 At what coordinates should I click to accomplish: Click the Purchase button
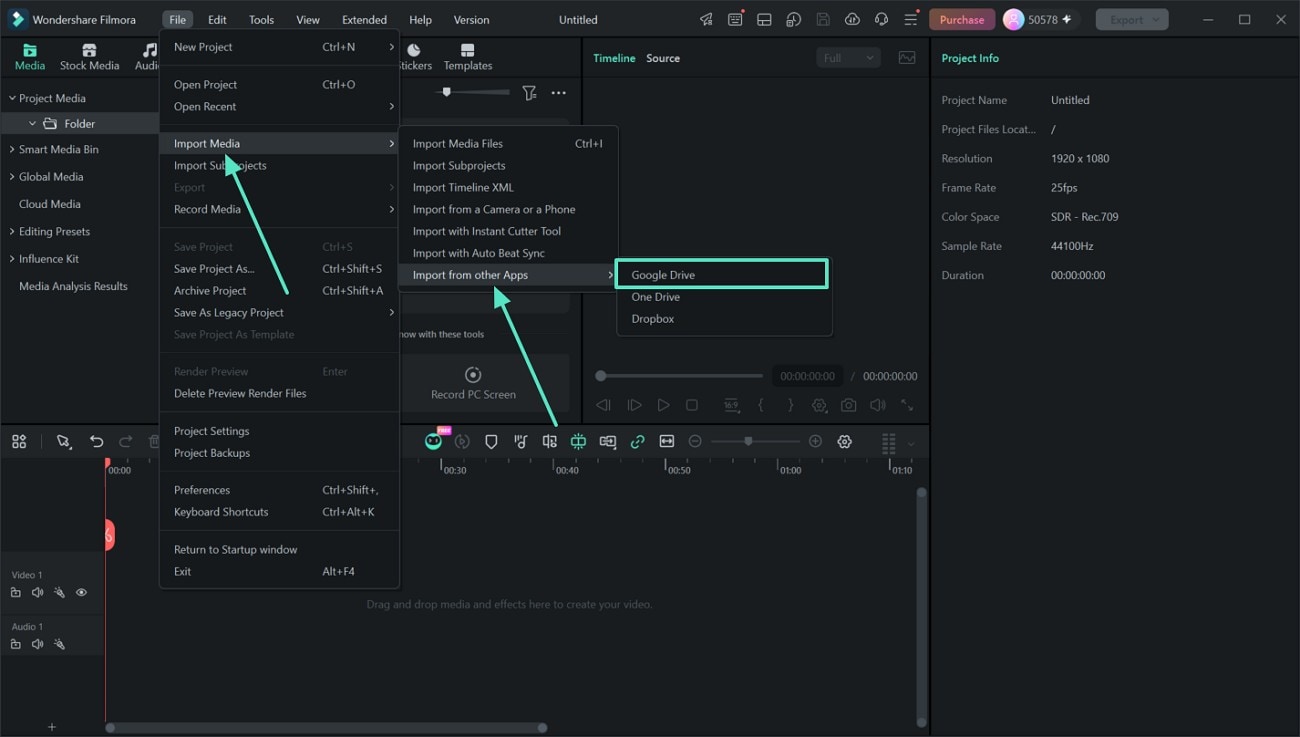coord(962,19)
